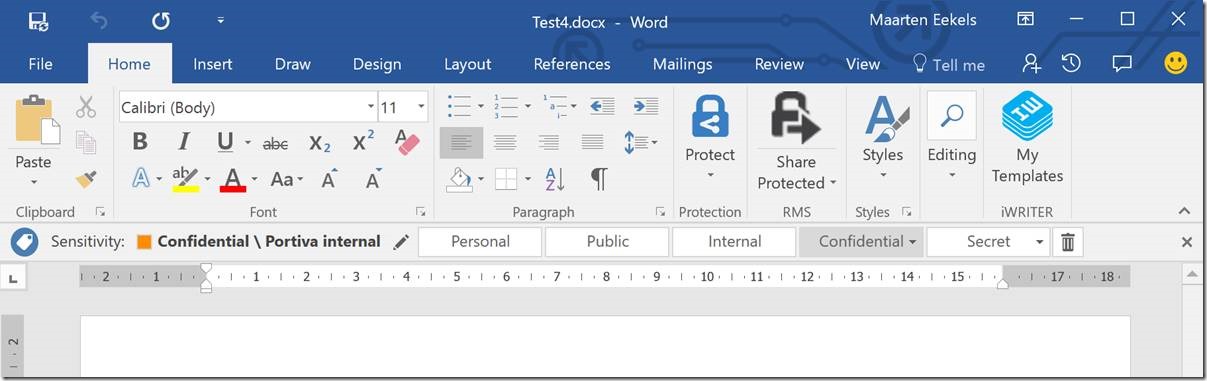Open the Styles gallery button

pos(883,138)
